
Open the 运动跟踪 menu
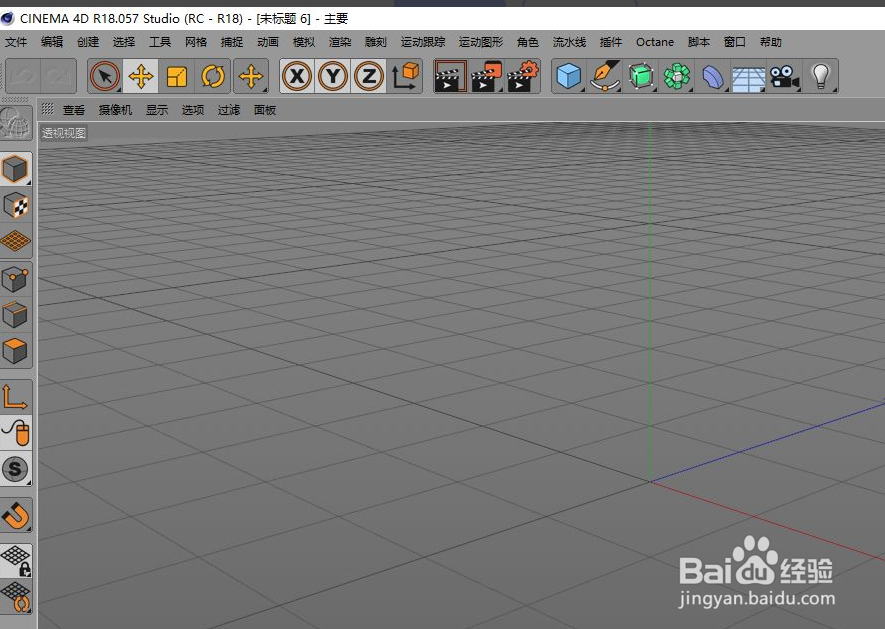pos(423,42)
